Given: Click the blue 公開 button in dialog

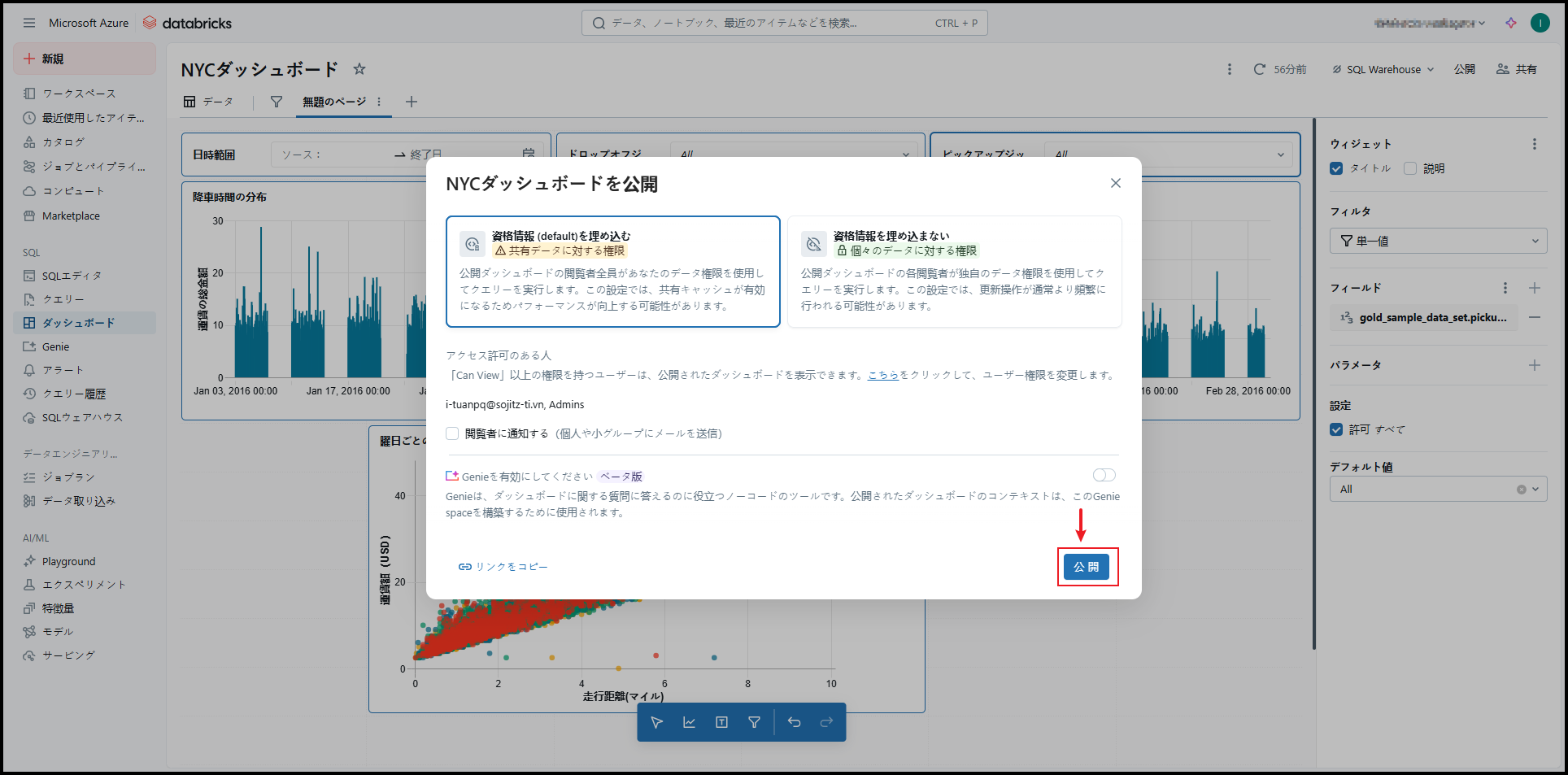Looking at the screenshot, I should tap(1087, 567).
